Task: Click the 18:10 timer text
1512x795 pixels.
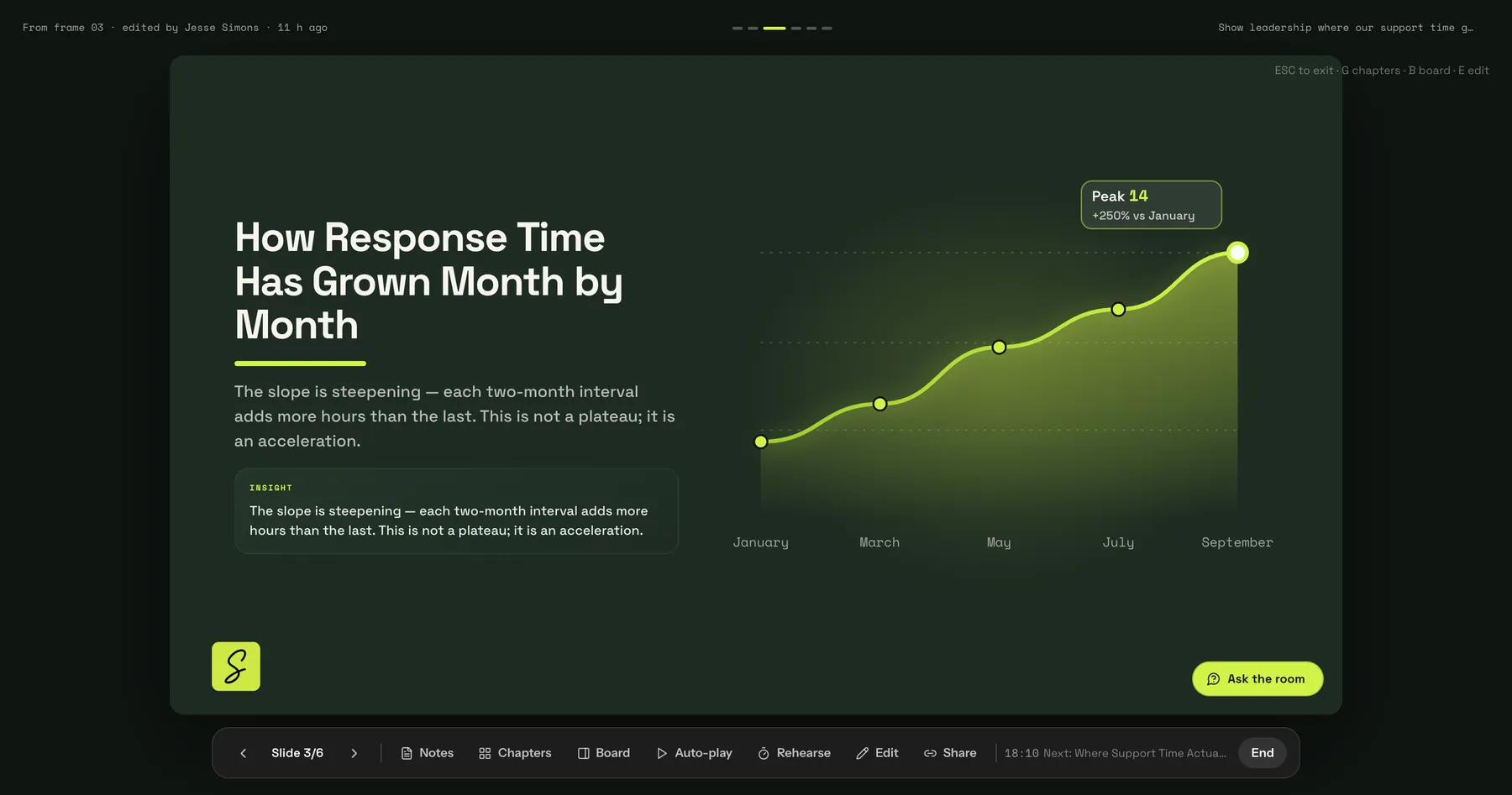Action: click(x=1021, y=753)
